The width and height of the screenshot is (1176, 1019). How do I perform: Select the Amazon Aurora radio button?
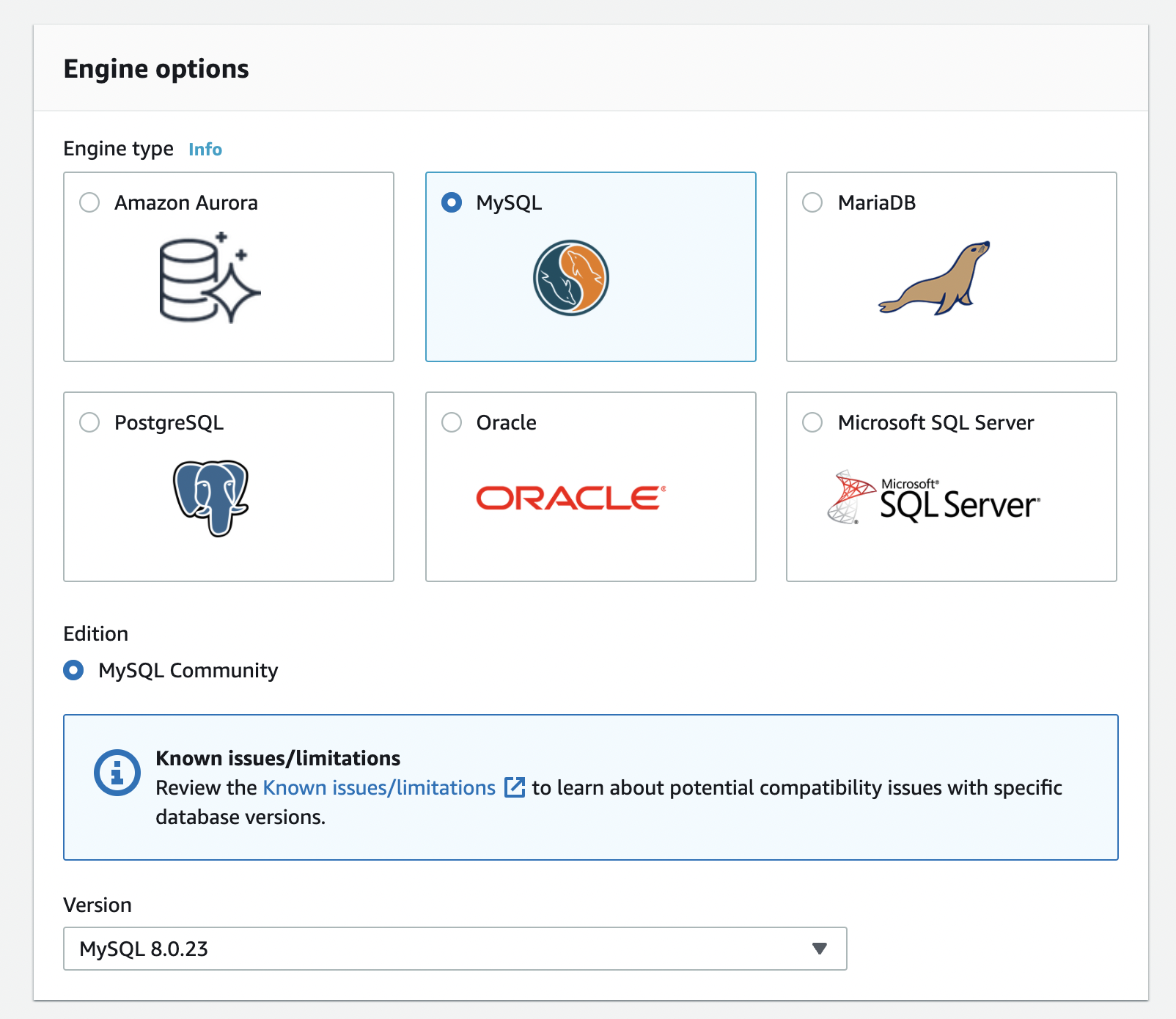click(89, 202)
